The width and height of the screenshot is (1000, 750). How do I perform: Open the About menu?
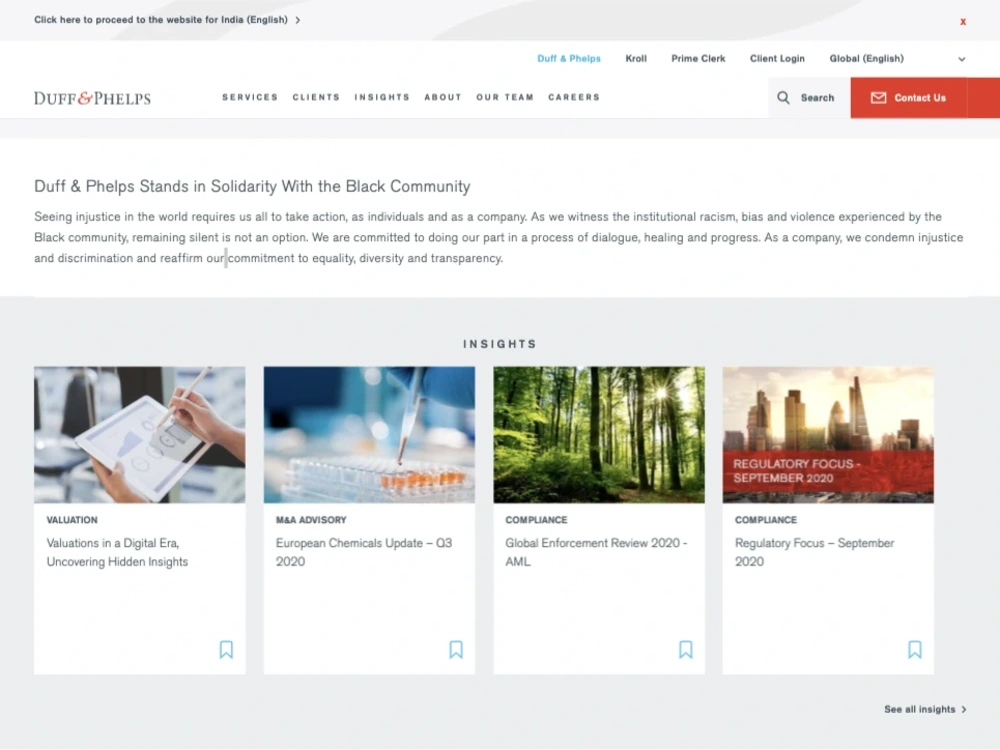point(443,98)
